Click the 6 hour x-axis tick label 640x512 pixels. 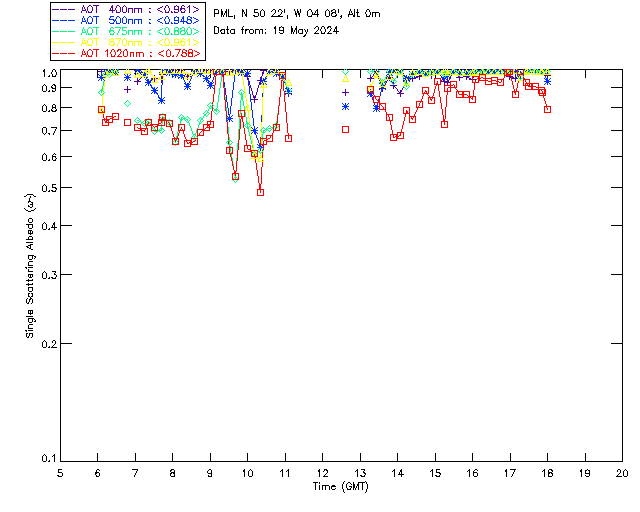click(98, 473)
